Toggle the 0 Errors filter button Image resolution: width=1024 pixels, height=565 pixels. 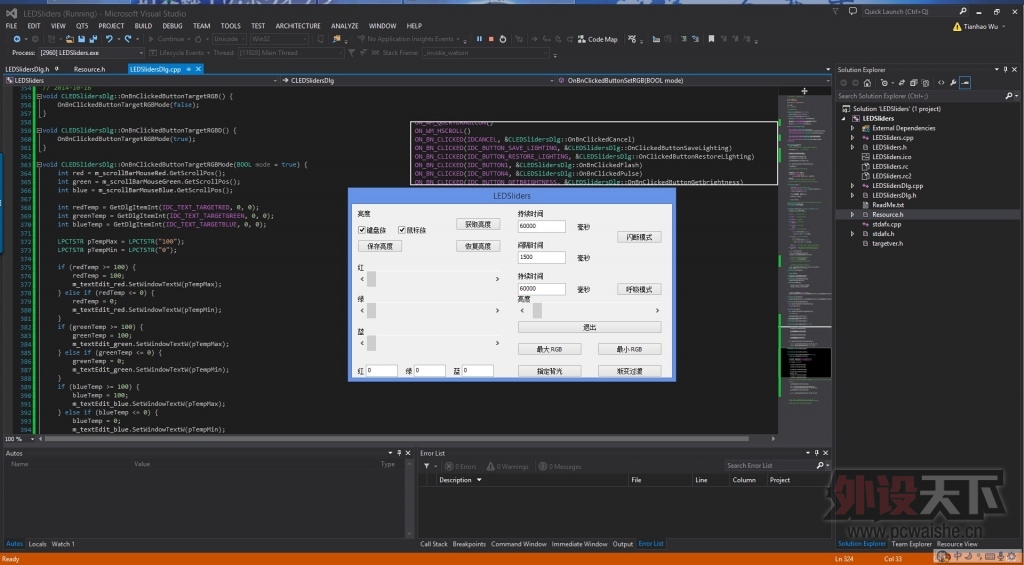460,466
